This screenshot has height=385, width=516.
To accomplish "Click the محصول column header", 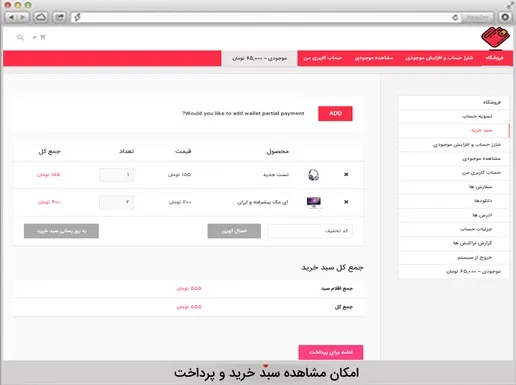I will coord(278,151).
